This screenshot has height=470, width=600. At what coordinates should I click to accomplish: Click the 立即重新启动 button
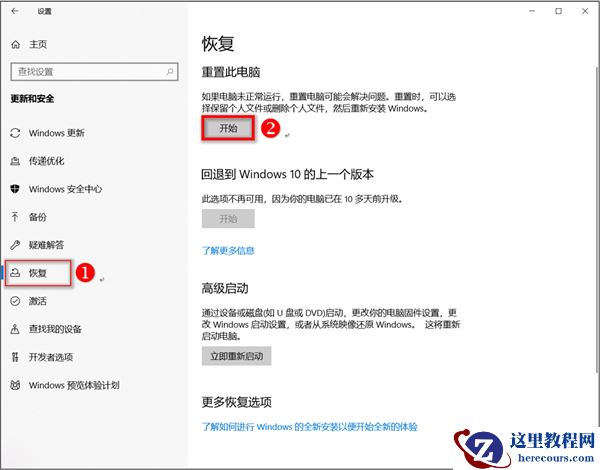tap(236, 356)
